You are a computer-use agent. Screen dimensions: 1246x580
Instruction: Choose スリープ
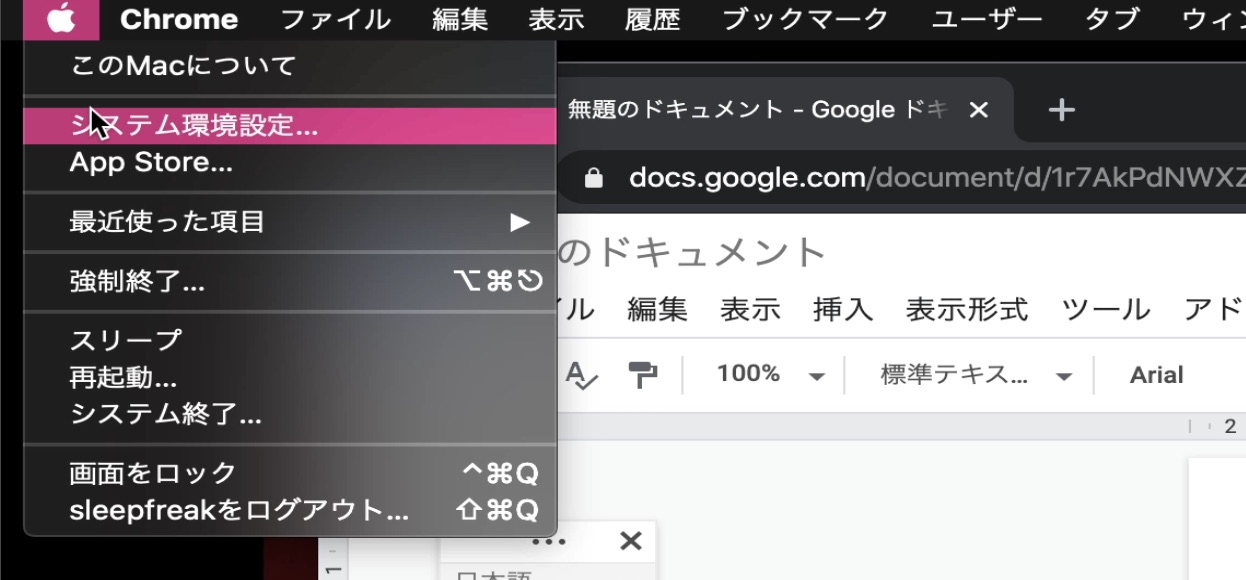pos(290,340)
